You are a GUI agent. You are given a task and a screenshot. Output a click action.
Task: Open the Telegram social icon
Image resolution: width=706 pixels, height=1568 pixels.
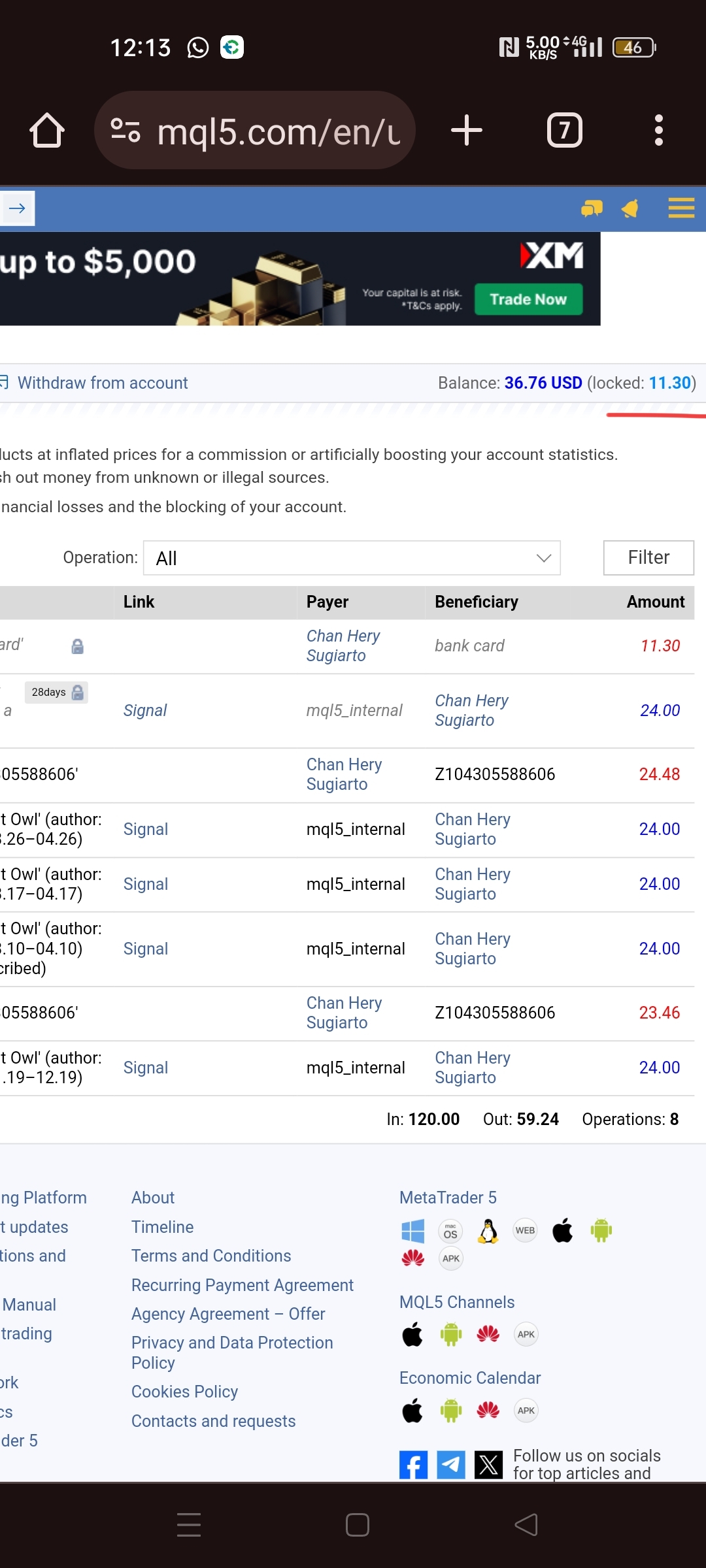[451, 1465]
